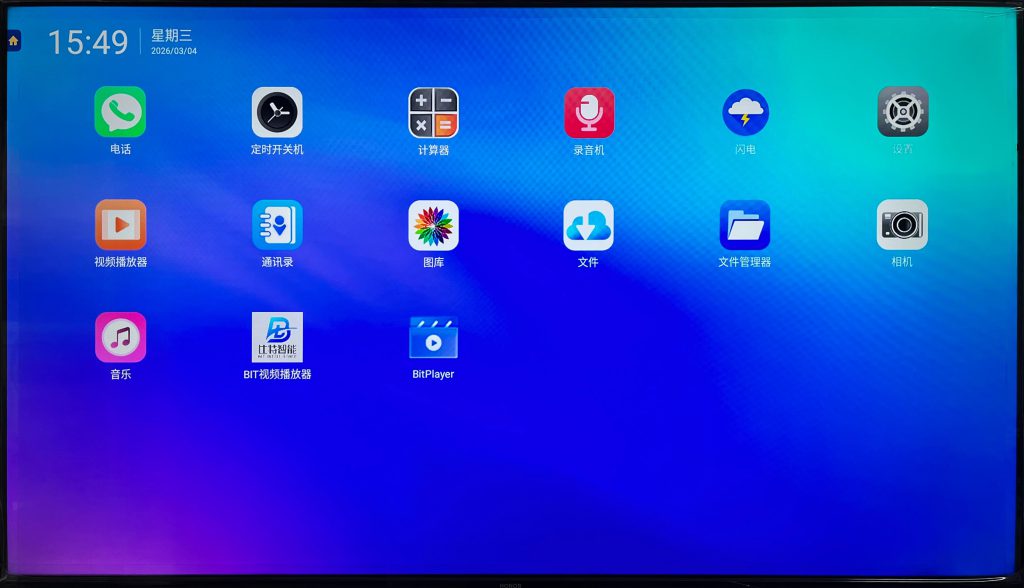This screenshot has width=1024, height=588.
Task: Launch the orange 视频播放器 video player
Action: 120,225
